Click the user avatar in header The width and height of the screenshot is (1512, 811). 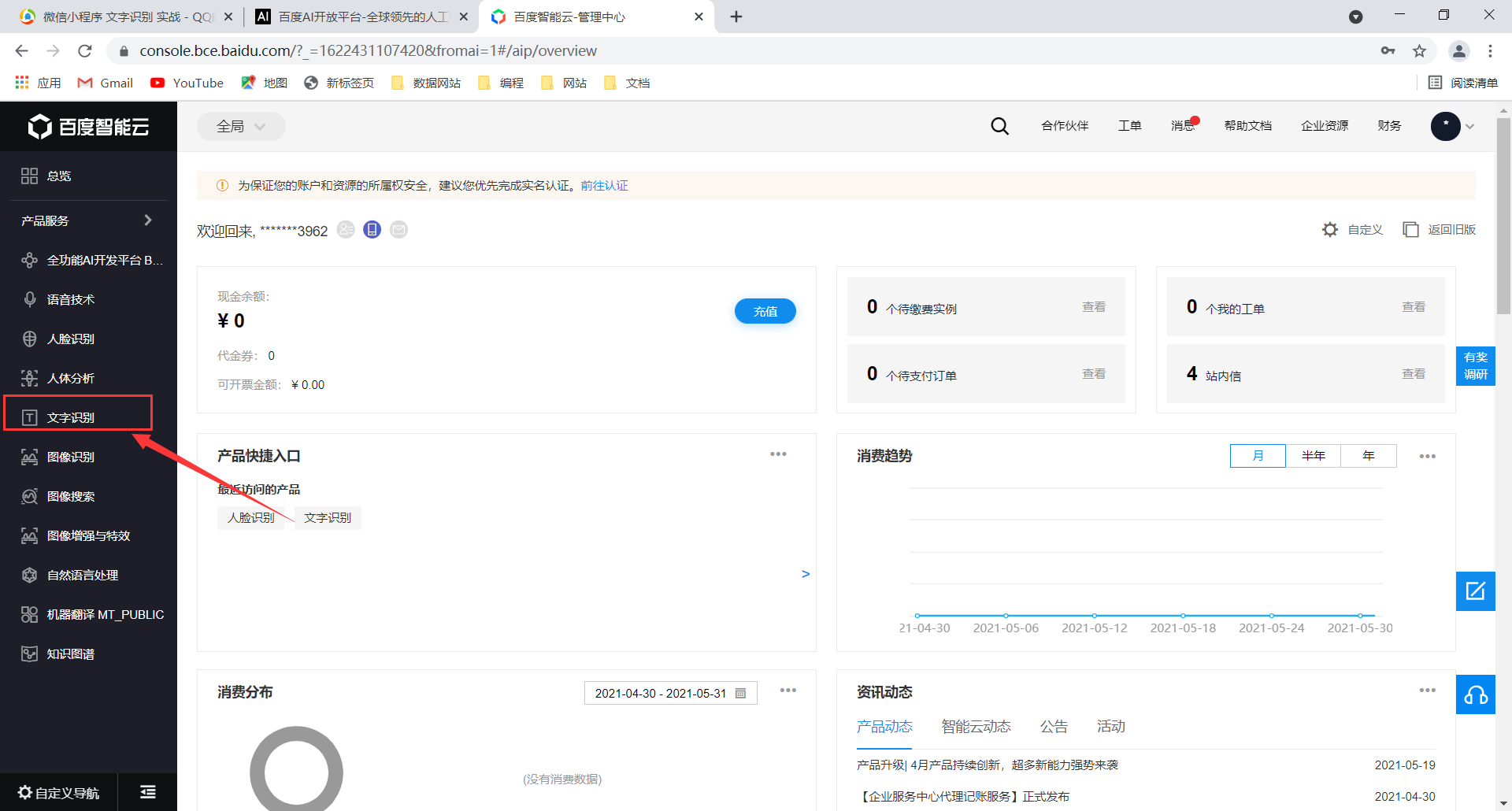(1445, 126)
